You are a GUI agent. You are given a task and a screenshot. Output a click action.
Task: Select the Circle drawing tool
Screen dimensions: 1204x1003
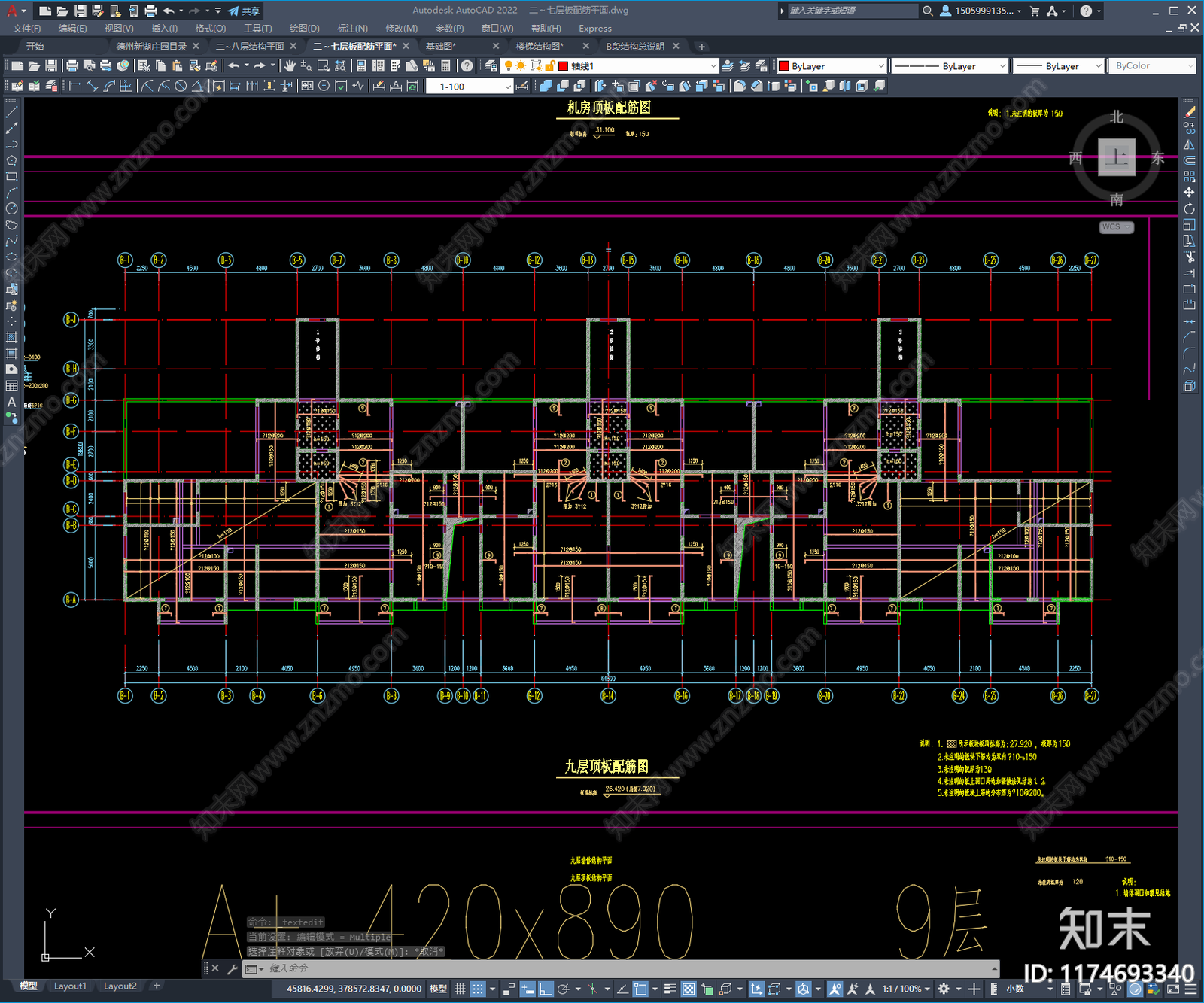pyautogui.click(x=11, y=209)
